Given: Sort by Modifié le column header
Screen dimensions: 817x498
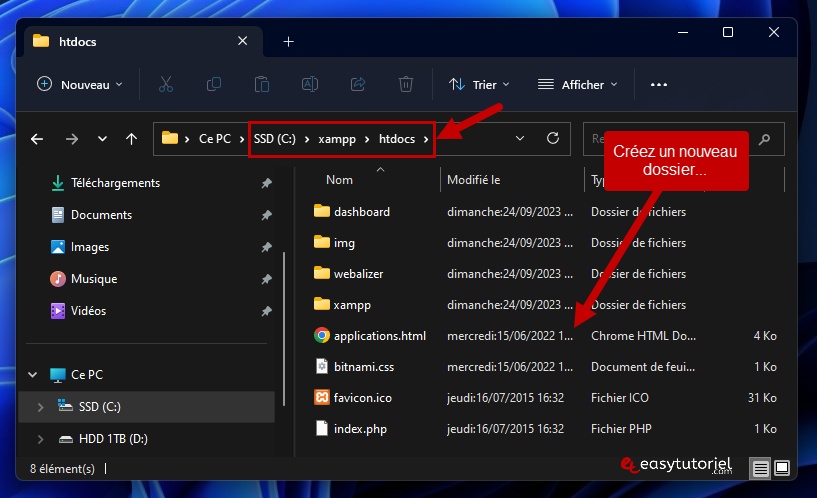Looking at the screenshot, I should click(473, 180).
